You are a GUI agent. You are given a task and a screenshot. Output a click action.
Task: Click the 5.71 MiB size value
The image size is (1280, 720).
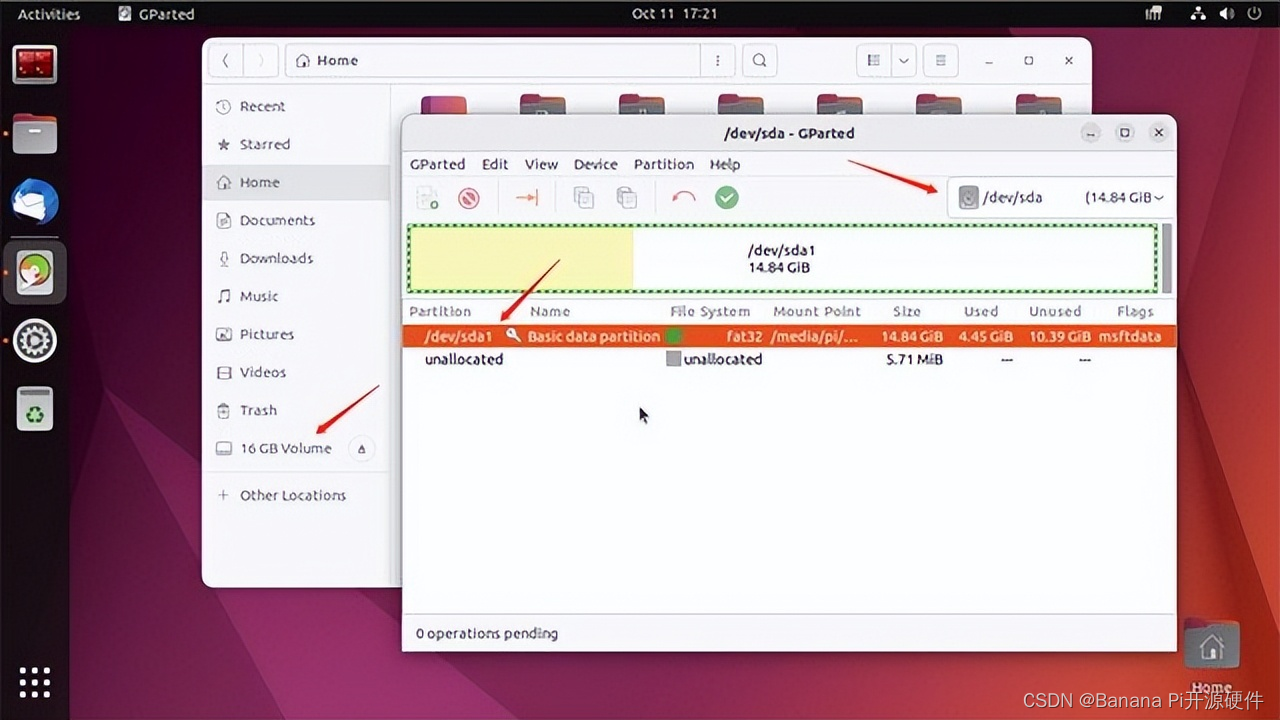[914, 359]
